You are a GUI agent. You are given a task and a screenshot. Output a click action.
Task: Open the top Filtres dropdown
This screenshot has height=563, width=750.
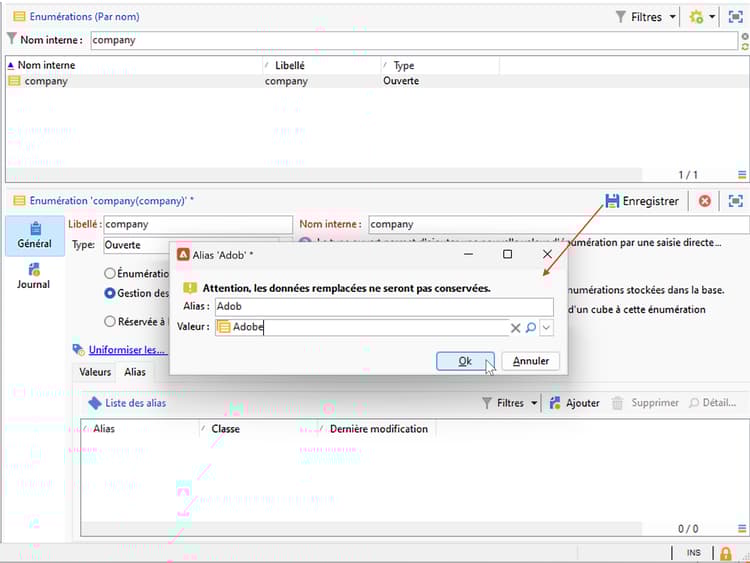coord(645,17)
